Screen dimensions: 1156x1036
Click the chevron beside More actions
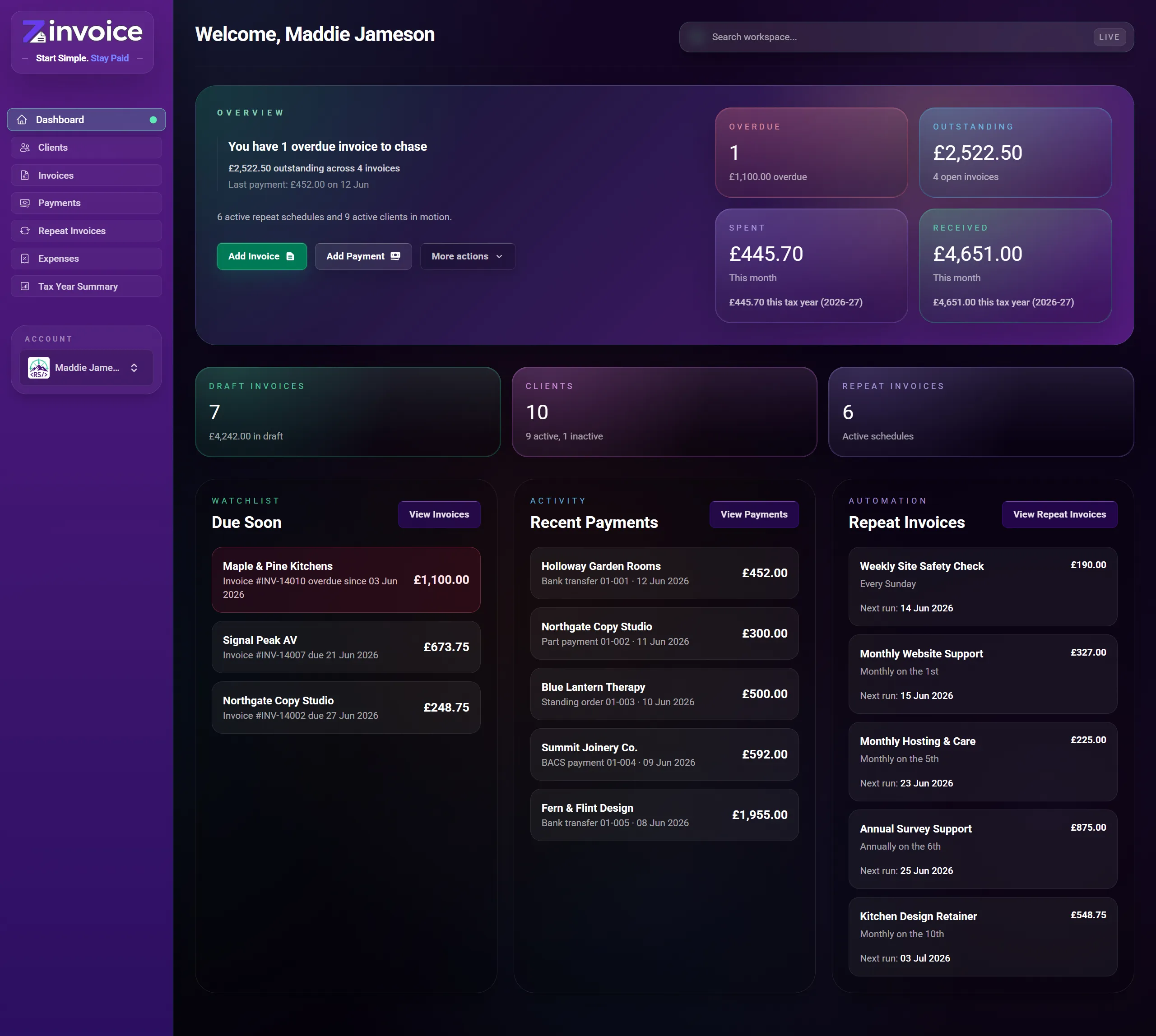(x=499, y=256)
